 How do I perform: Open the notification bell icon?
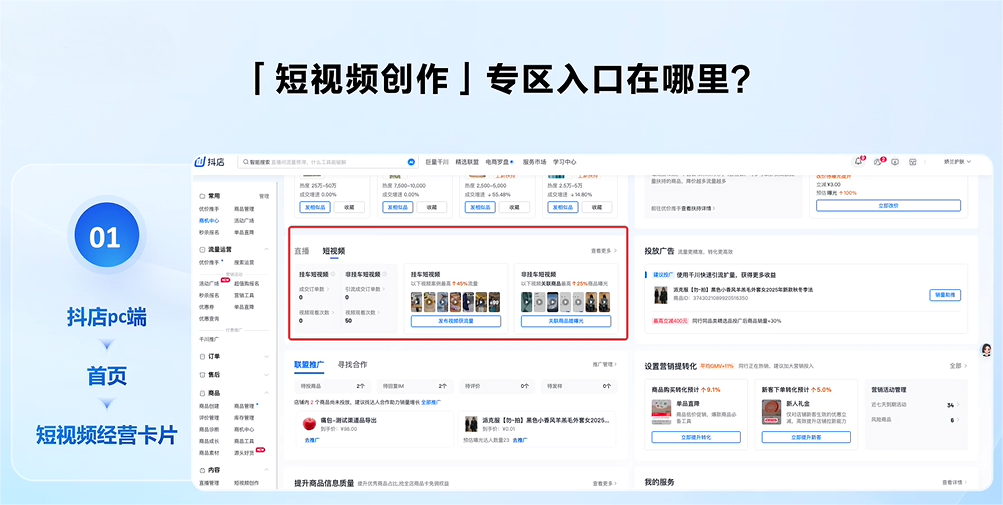pos(858,161)
